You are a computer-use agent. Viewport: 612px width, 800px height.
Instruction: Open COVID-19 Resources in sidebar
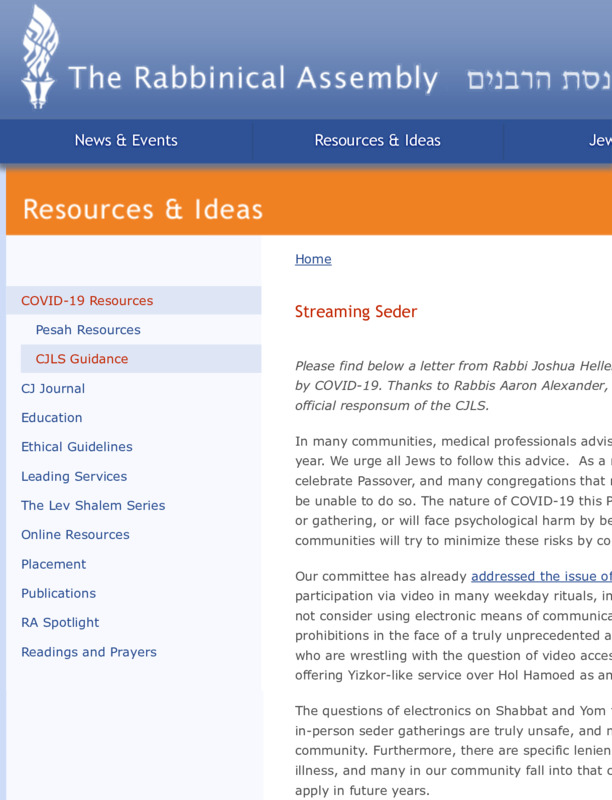(87, 301)
